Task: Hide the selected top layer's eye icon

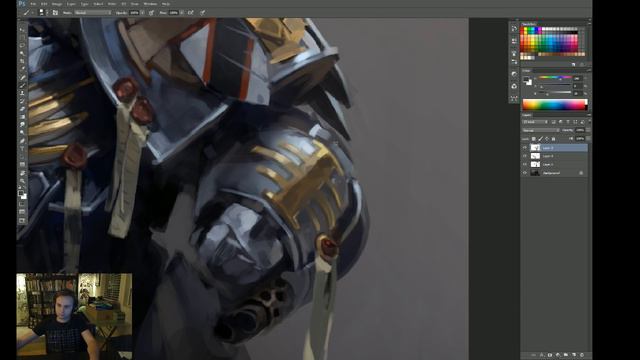Action: [x=525, y=148]
